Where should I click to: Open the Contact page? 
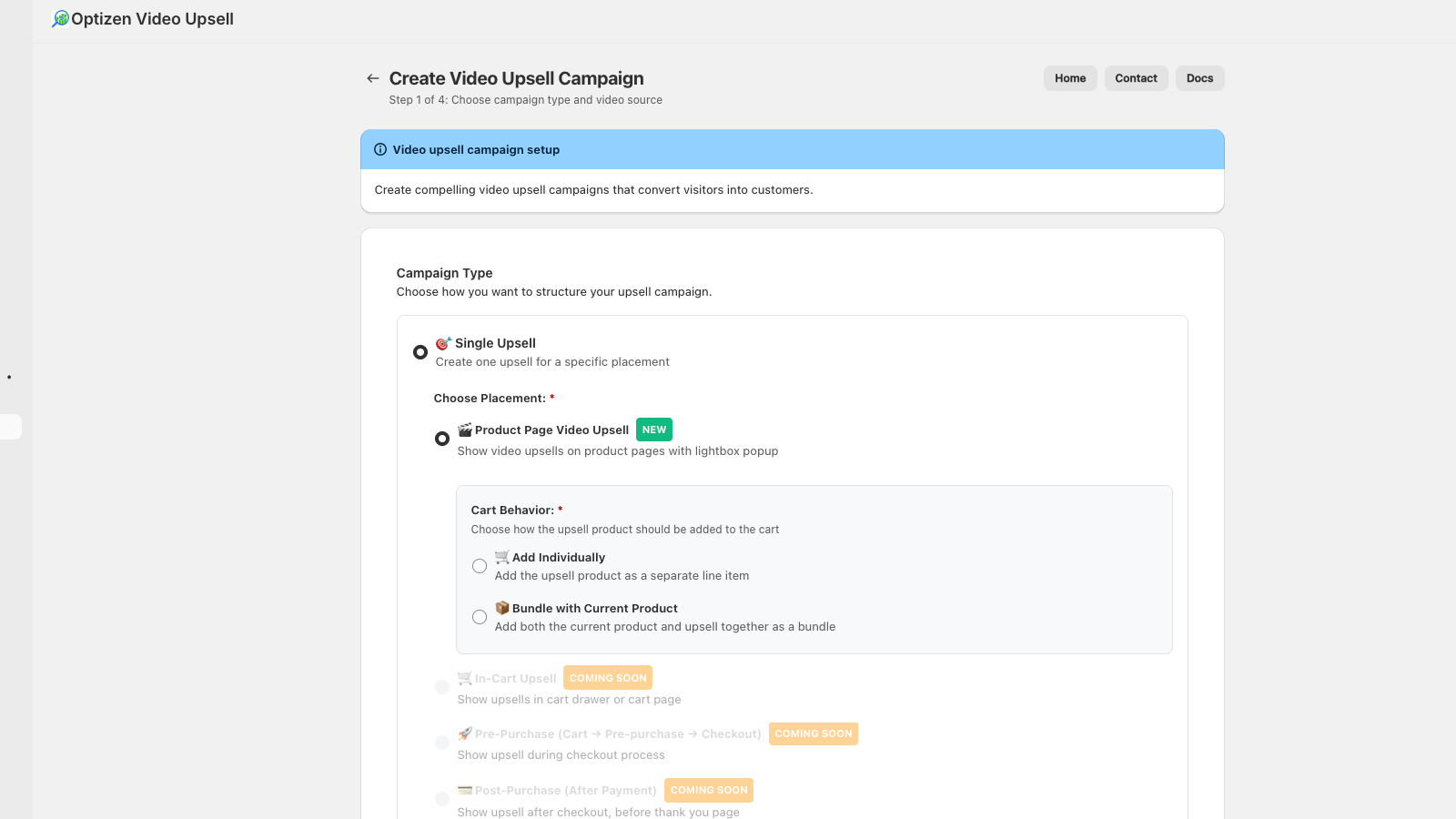pyautogui.click(x=1136, y=78)
